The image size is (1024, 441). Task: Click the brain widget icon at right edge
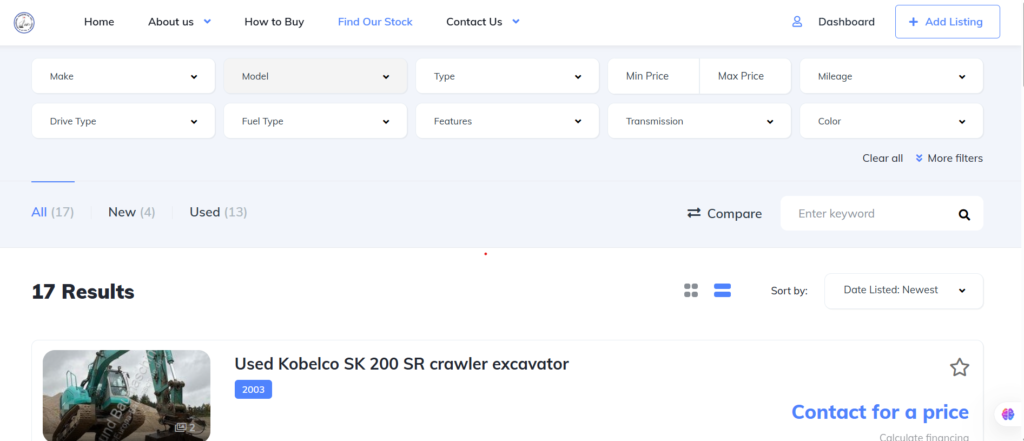pos(1007,414)
